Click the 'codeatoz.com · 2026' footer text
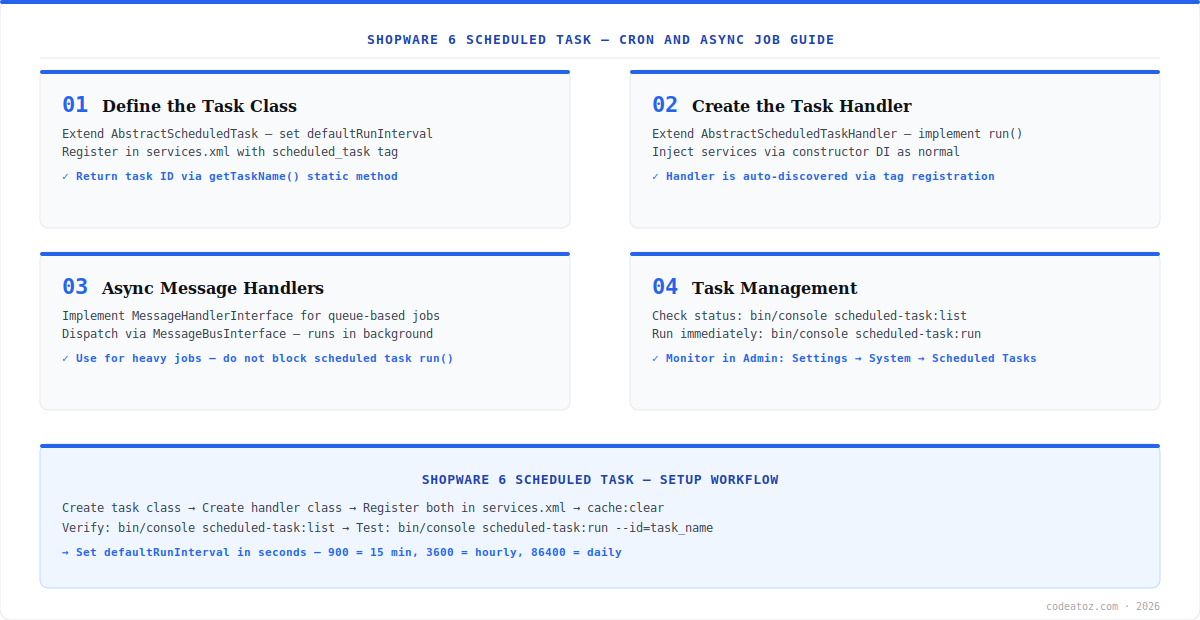Image resolution: width=1200 pixels, height=620 pixels. point(1103,606)
